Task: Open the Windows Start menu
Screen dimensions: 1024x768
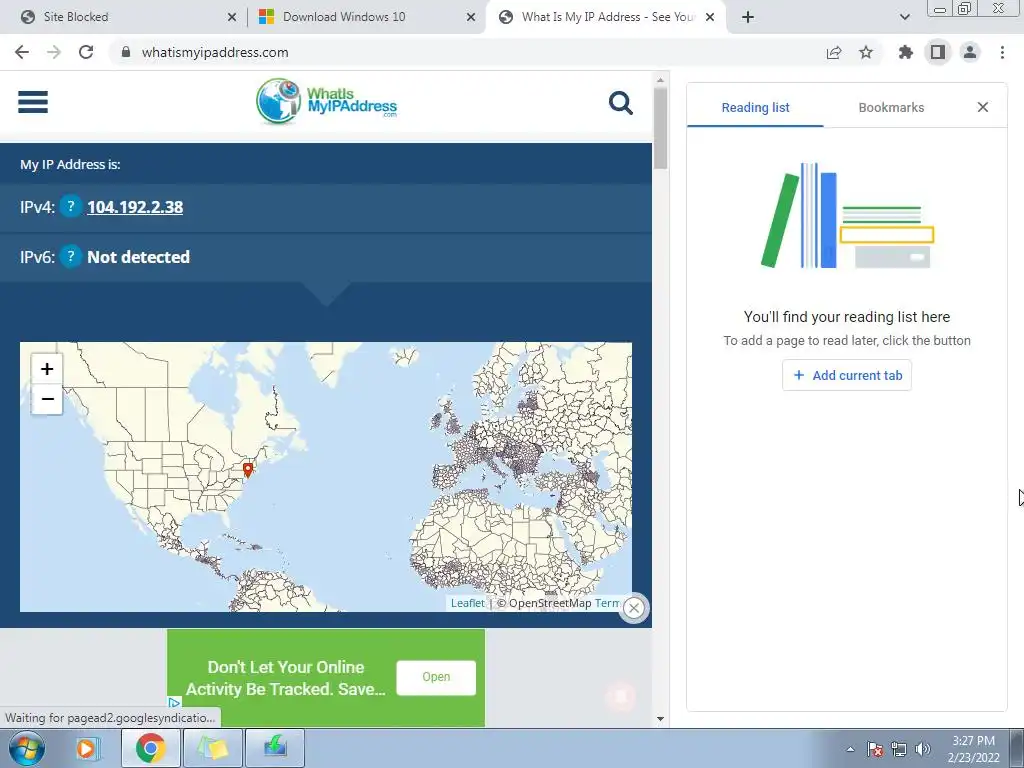Action: 27,748
